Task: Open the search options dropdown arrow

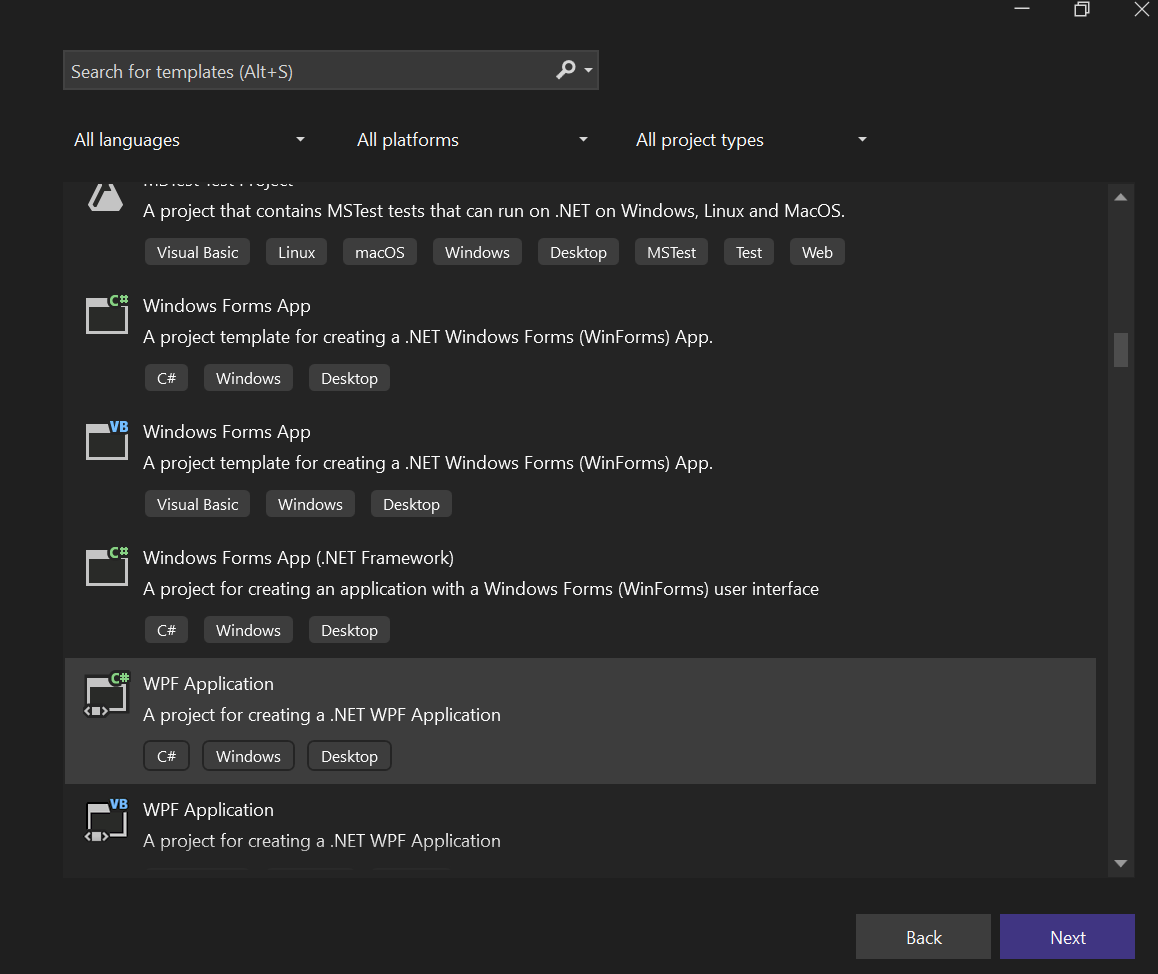Action: tap(589, 70)
